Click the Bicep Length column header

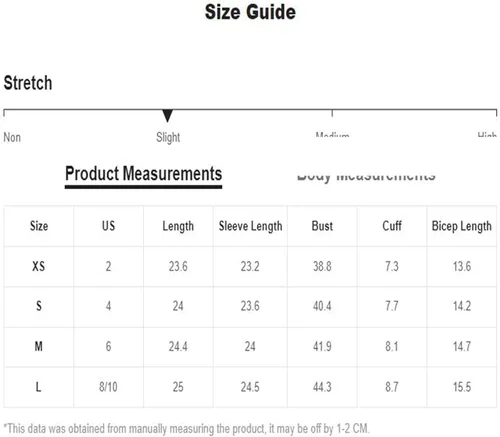pyautogui.click(x=462, y=226)
